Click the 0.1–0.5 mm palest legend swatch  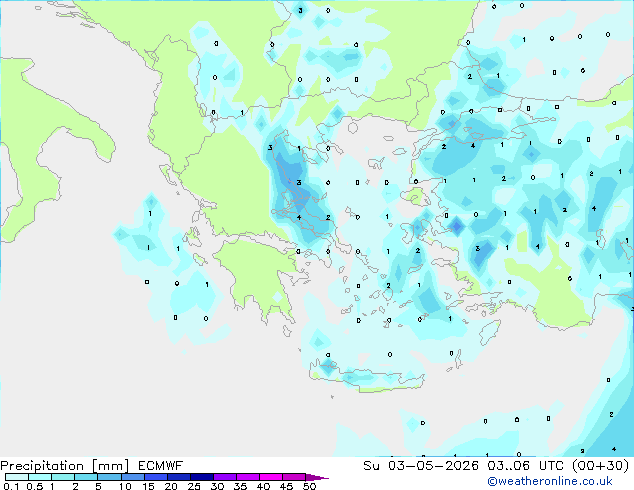click(x=17, y=477)
